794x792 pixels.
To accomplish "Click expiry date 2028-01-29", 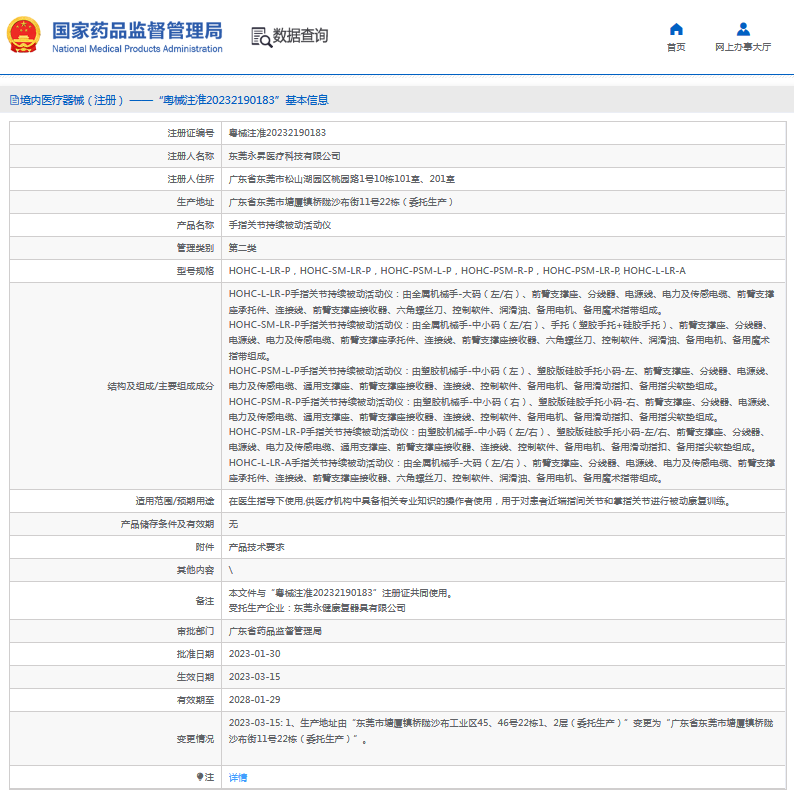I will [254, 699].
